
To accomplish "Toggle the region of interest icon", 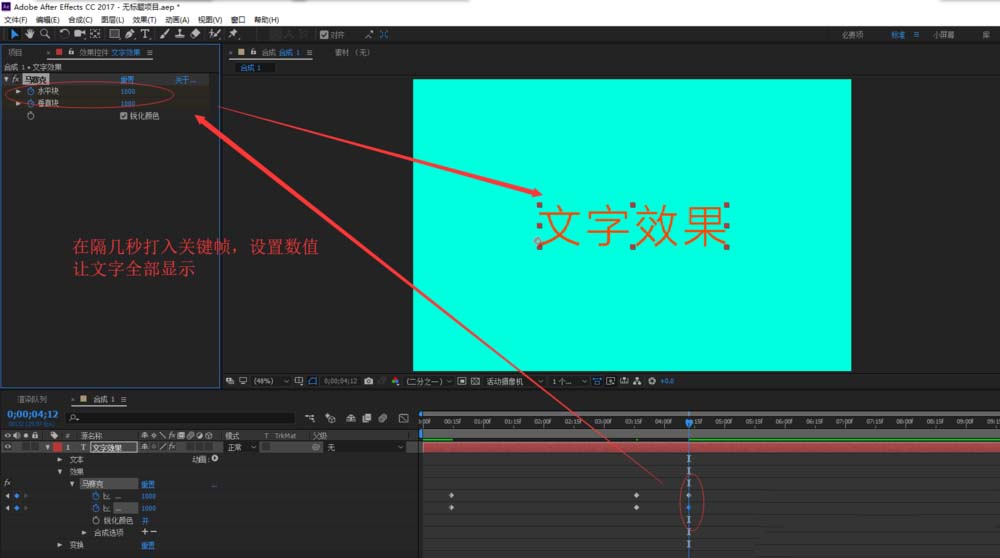I will click(x=462, y=381).
